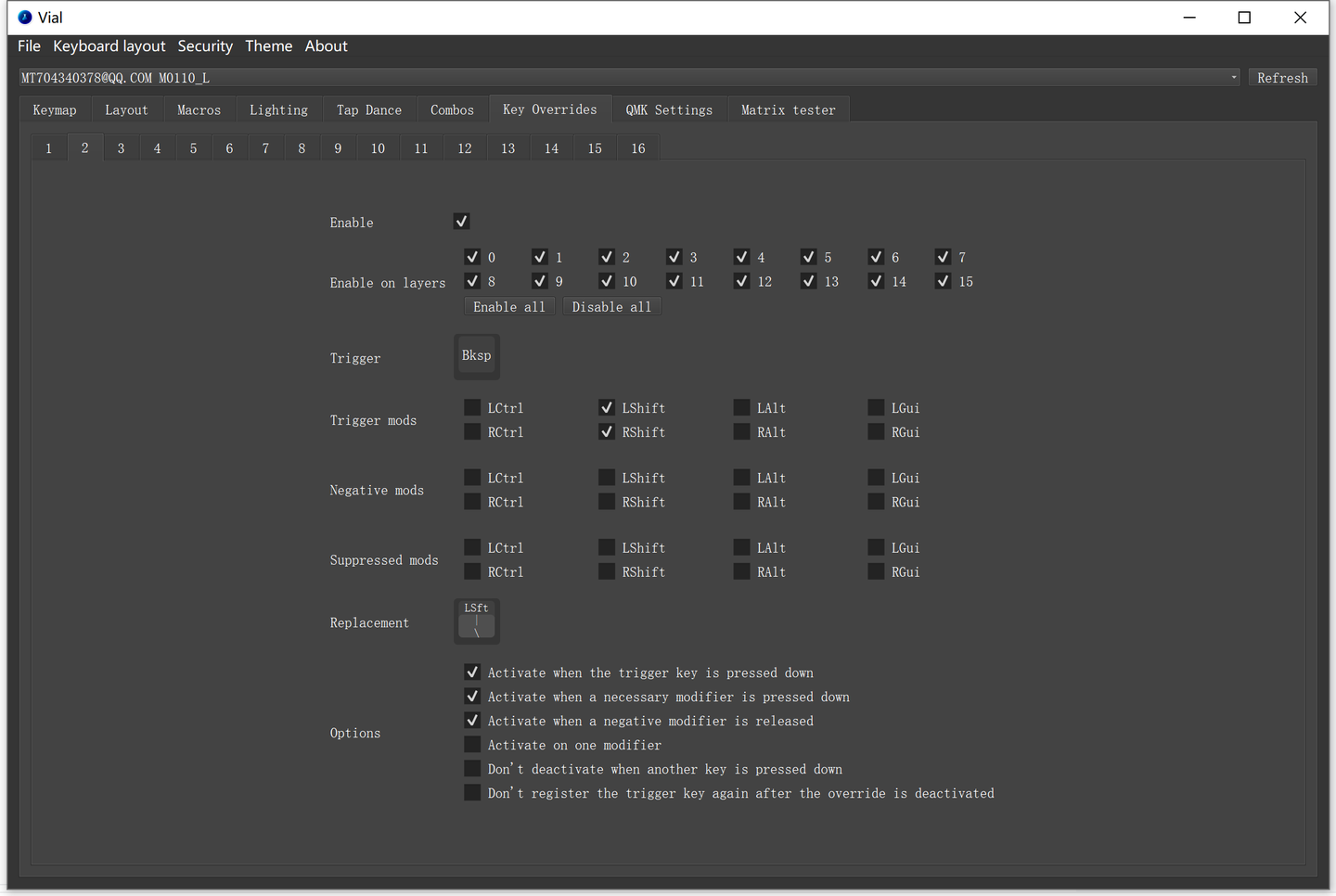Viewport: 1336px width, 896px height.
Task: Toggle layer 15 checkbox
Action: 943,281
